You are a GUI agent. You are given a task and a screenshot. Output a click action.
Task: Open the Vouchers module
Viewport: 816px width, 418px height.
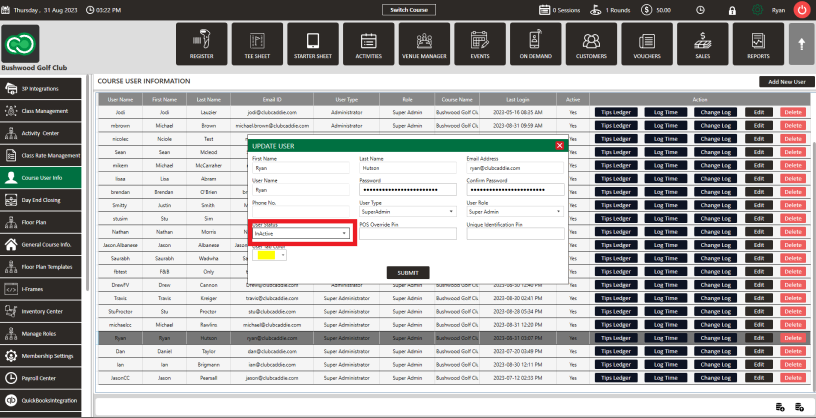[x=647, y=44]
